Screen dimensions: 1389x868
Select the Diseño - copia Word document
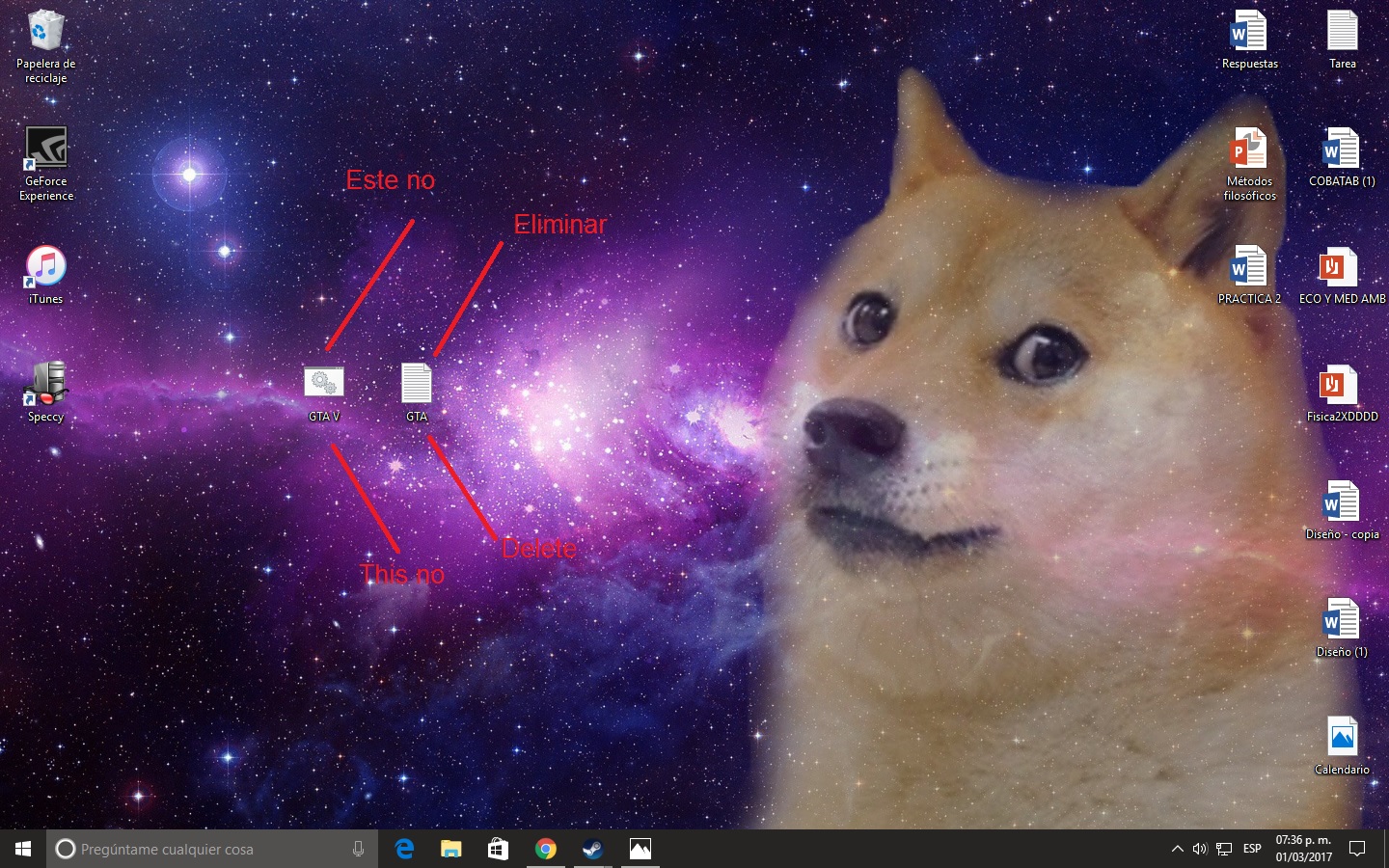coord(1342,511)
